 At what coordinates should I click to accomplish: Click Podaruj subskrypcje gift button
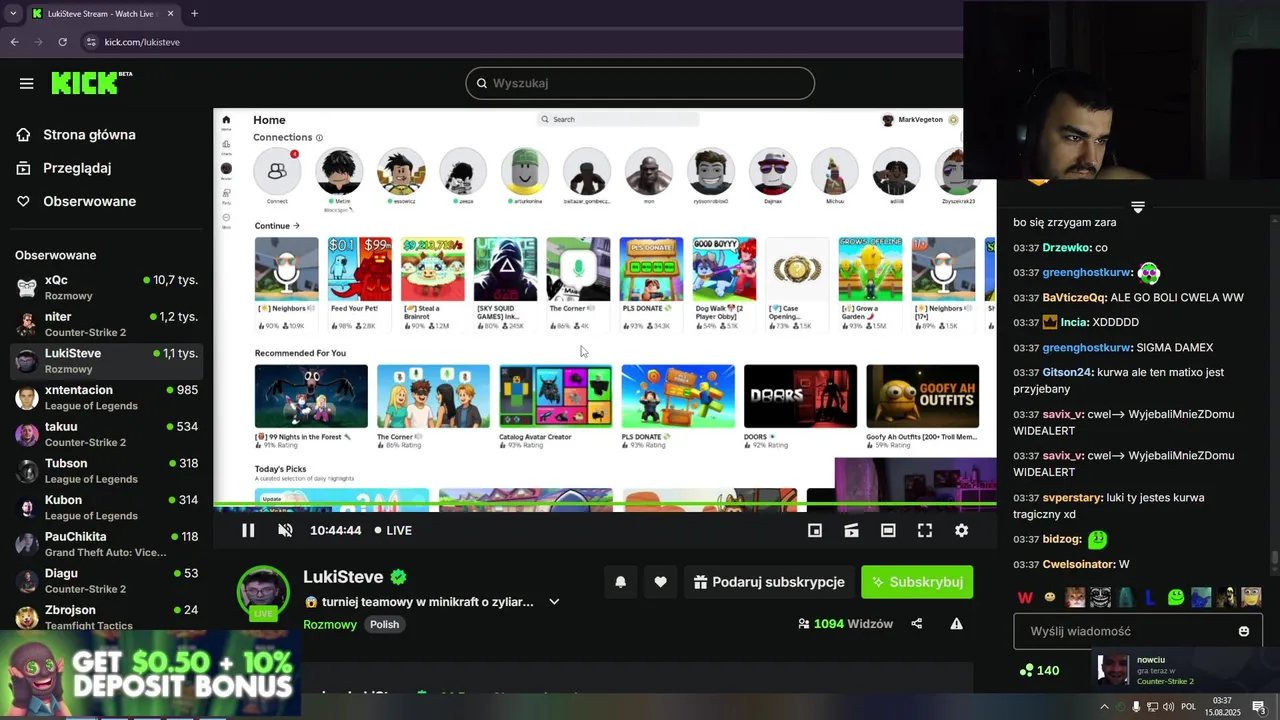pos(769,582)
